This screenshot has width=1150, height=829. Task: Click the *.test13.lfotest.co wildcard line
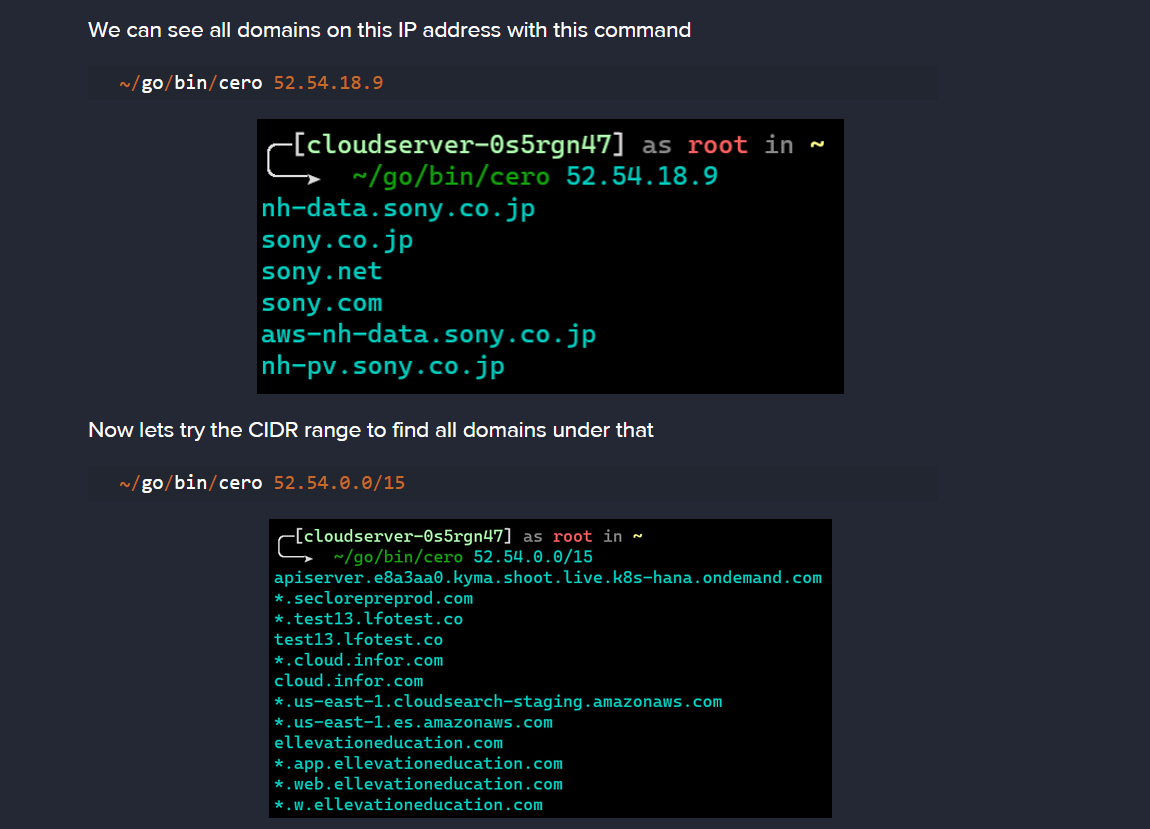point(368,619)
